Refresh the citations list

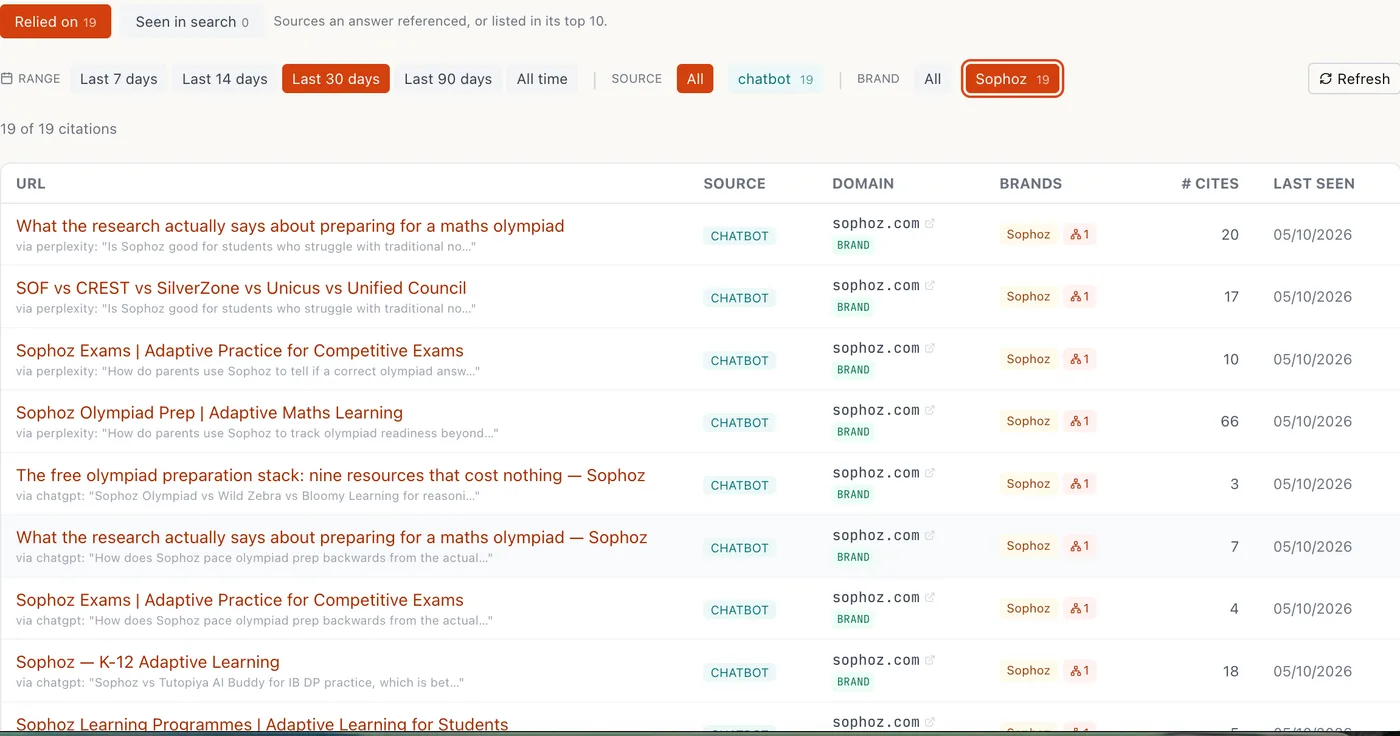[x=1354, y=79]
